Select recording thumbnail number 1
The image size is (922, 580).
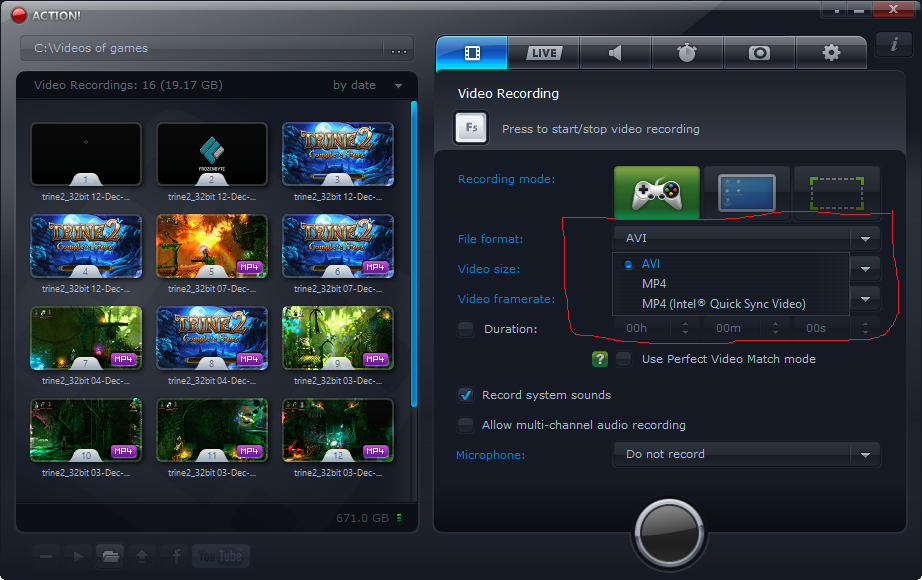point(86,154)
